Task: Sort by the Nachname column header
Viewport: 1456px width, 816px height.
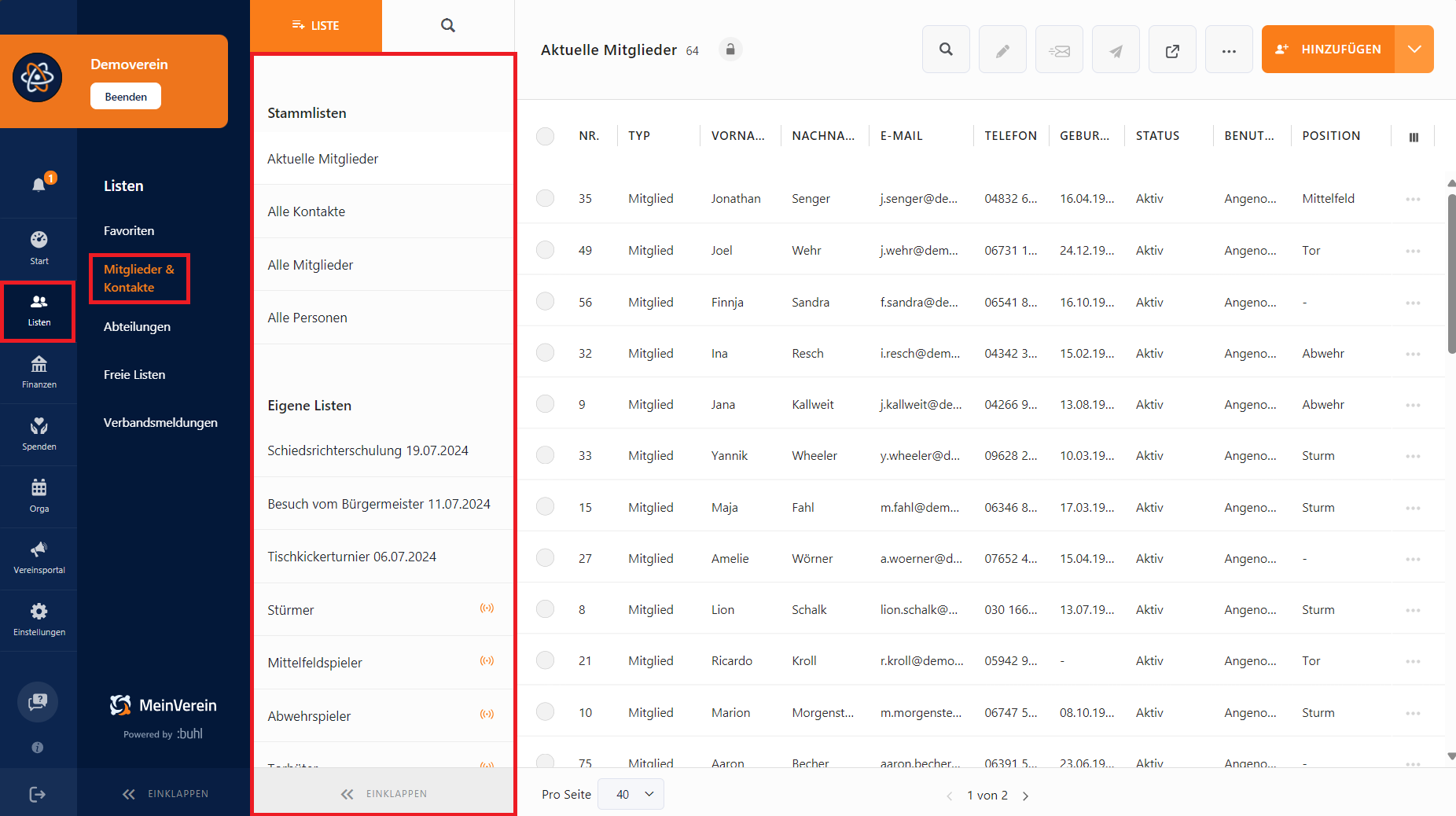Action: pos(823,136)
